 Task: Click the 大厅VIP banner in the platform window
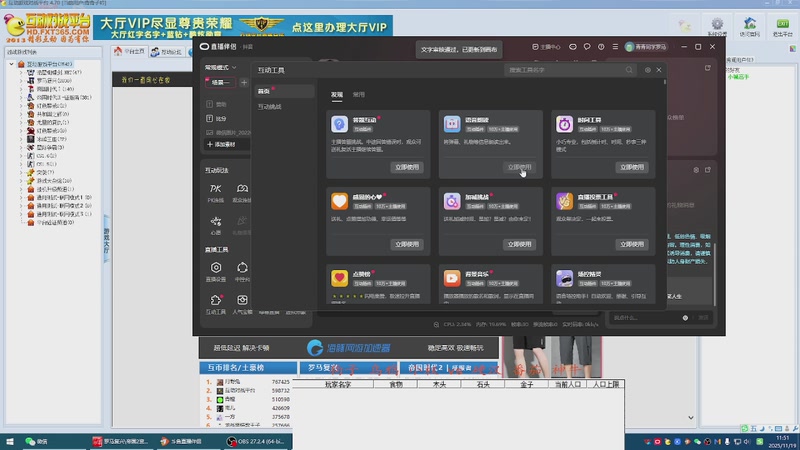[243, 27]
